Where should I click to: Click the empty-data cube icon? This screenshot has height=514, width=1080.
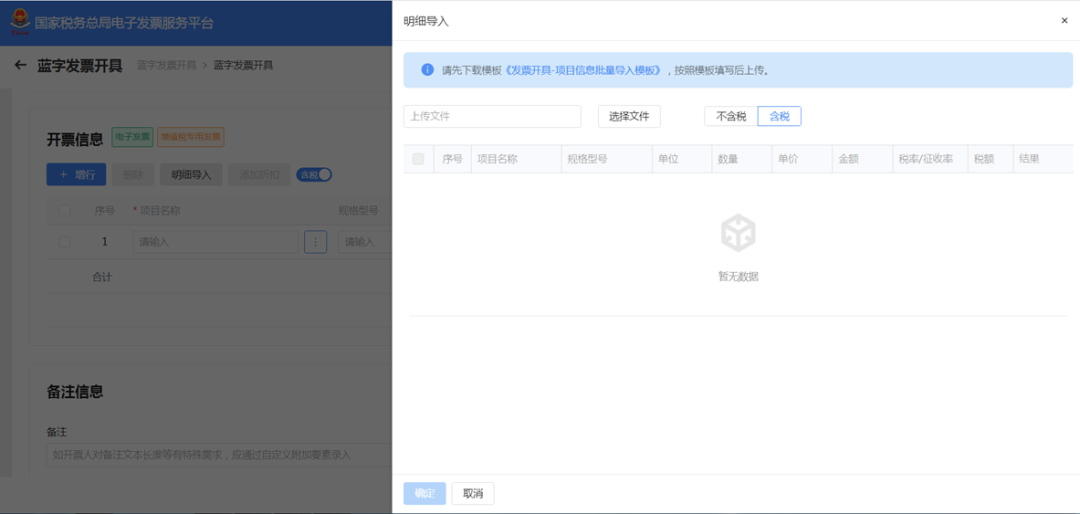pos(738,234)
